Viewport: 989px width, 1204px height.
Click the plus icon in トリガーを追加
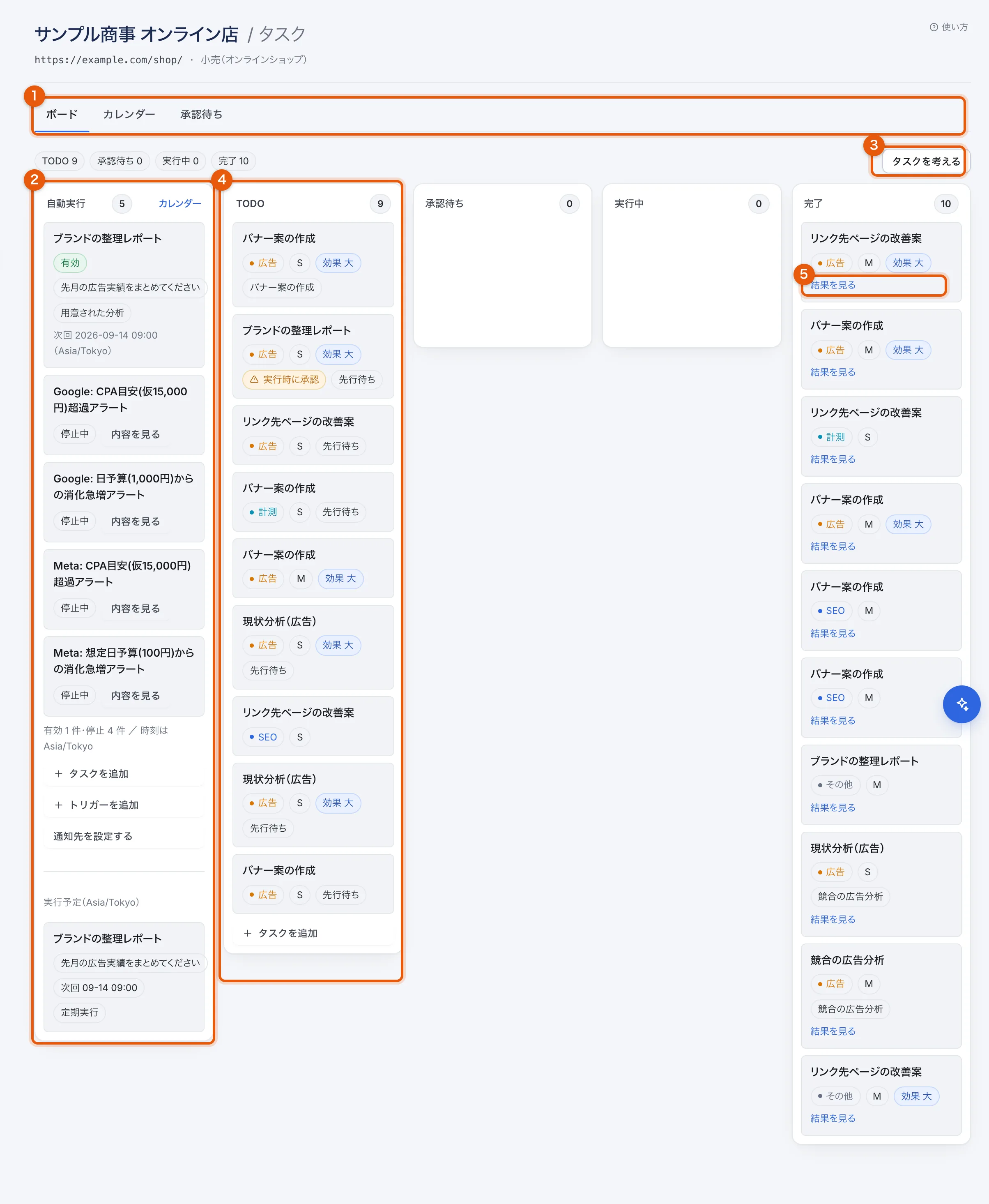click(58, 805)
